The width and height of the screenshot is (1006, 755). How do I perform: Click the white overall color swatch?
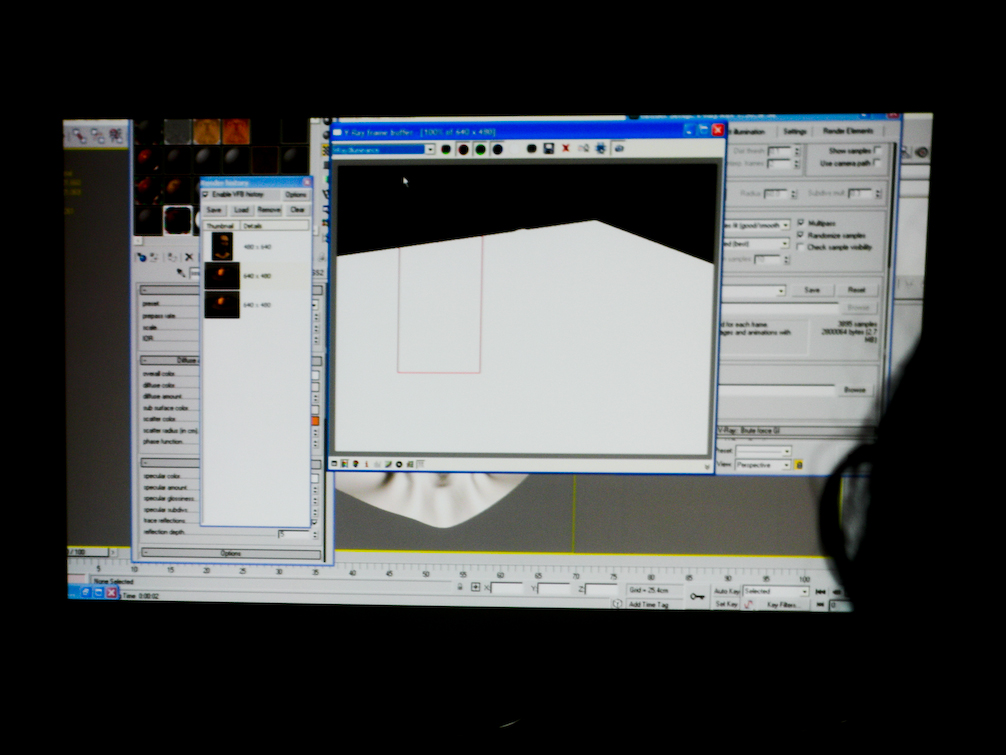tap(316, 375)
